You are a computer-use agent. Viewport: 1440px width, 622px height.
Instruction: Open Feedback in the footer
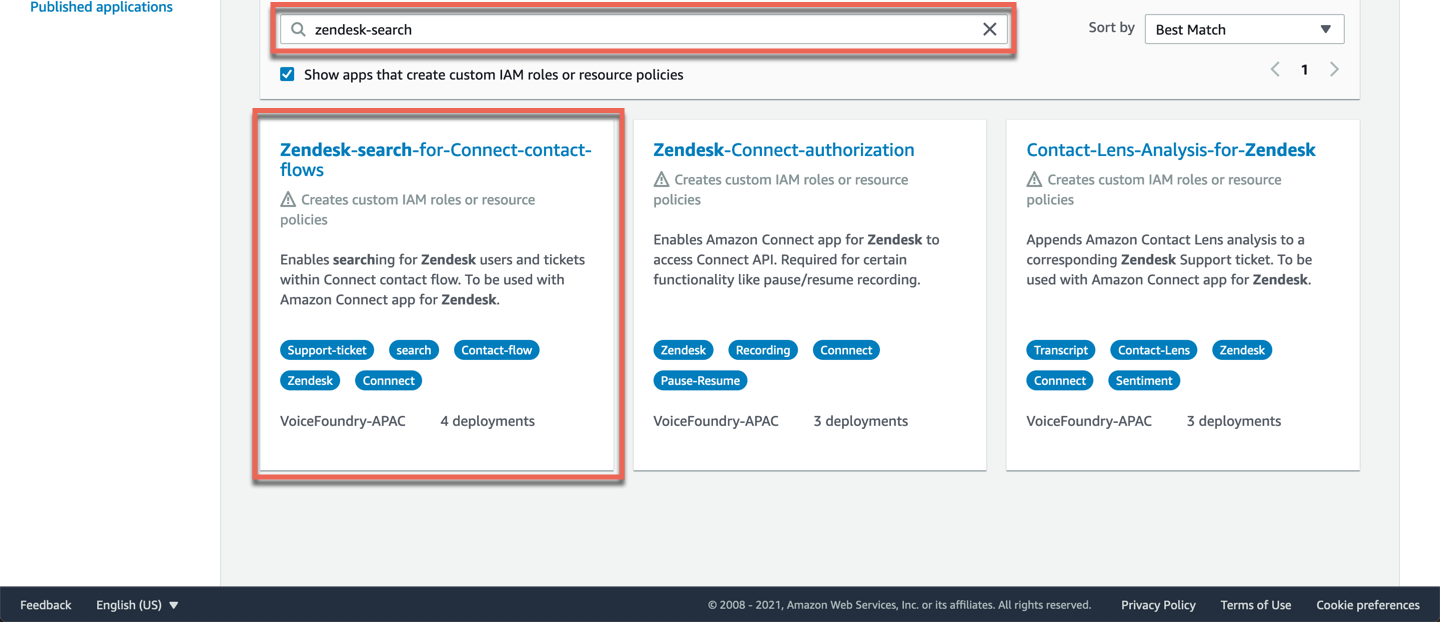(x=46, y=605)
